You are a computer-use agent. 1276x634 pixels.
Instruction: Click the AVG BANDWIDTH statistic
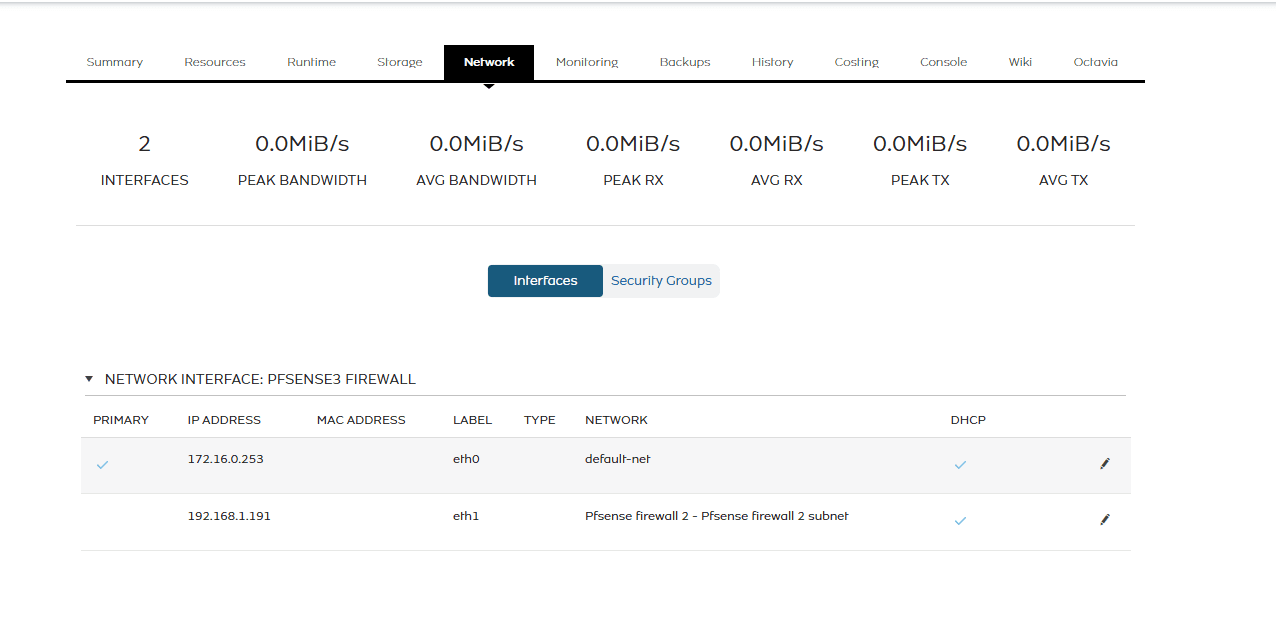(x=476, y=161)
